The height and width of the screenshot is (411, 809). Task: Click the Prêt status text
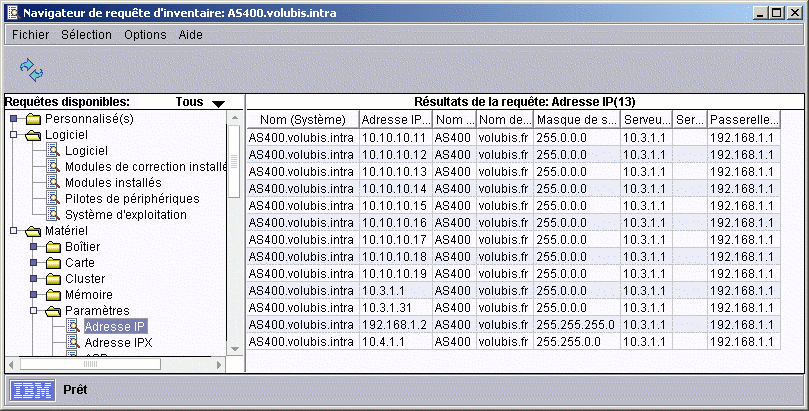pos(75,390)
